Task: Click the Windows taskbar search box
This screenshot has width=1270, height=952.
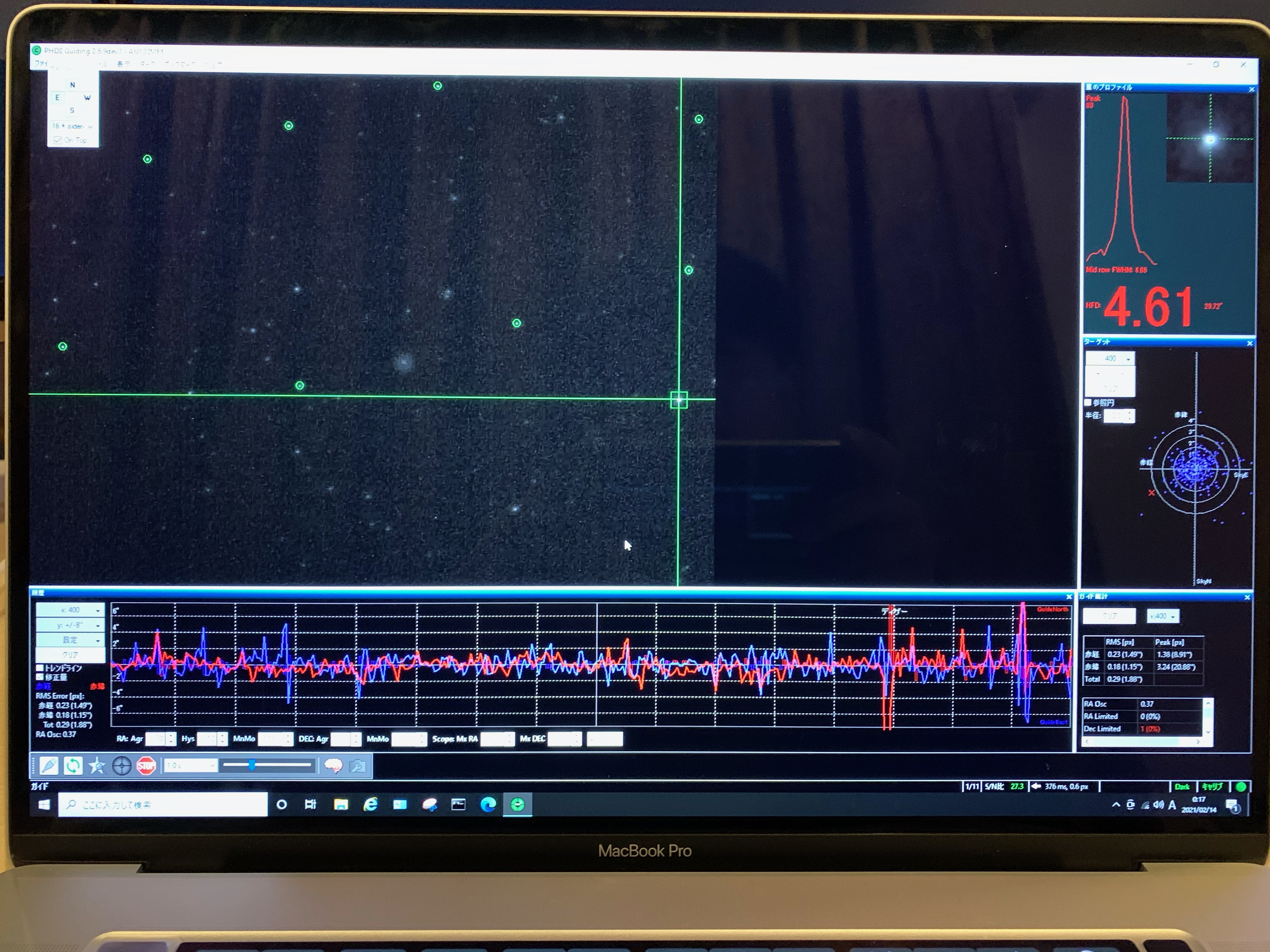Action: pos(163,805)
